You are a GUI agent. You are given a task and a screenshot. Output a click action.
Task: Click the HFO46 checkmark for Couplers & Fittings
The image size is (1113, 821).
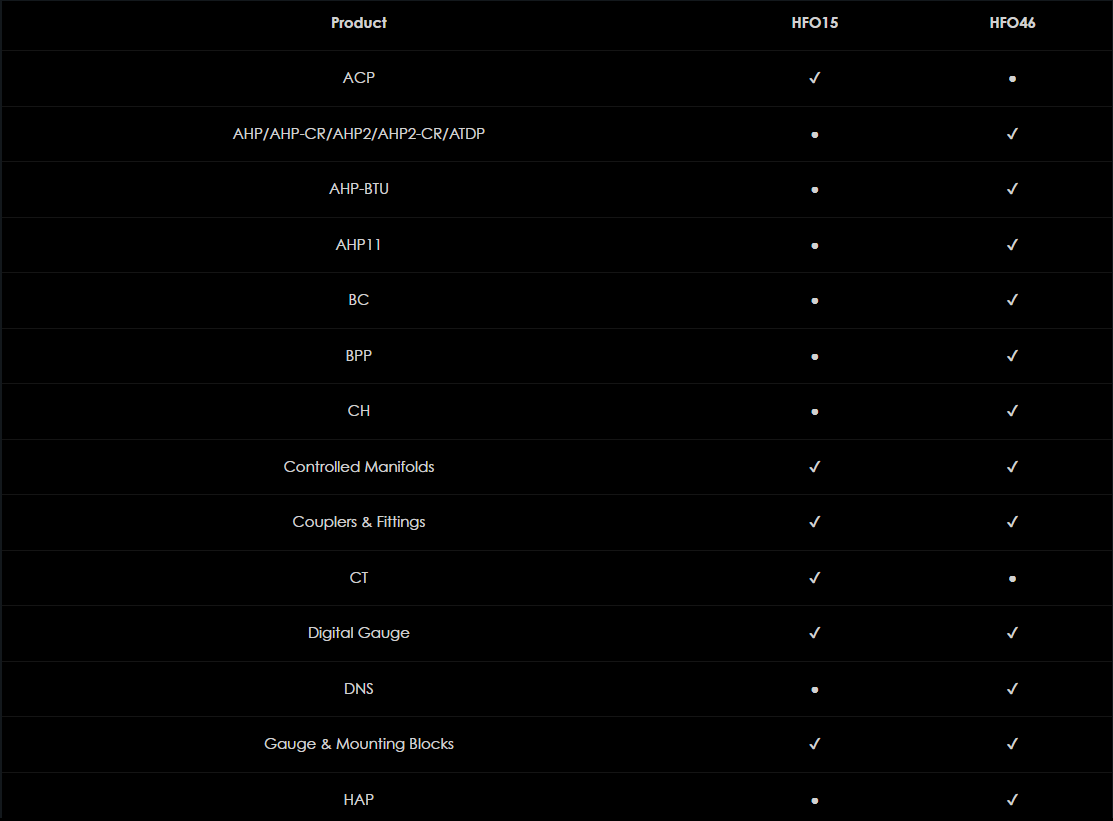point(1012,522)
